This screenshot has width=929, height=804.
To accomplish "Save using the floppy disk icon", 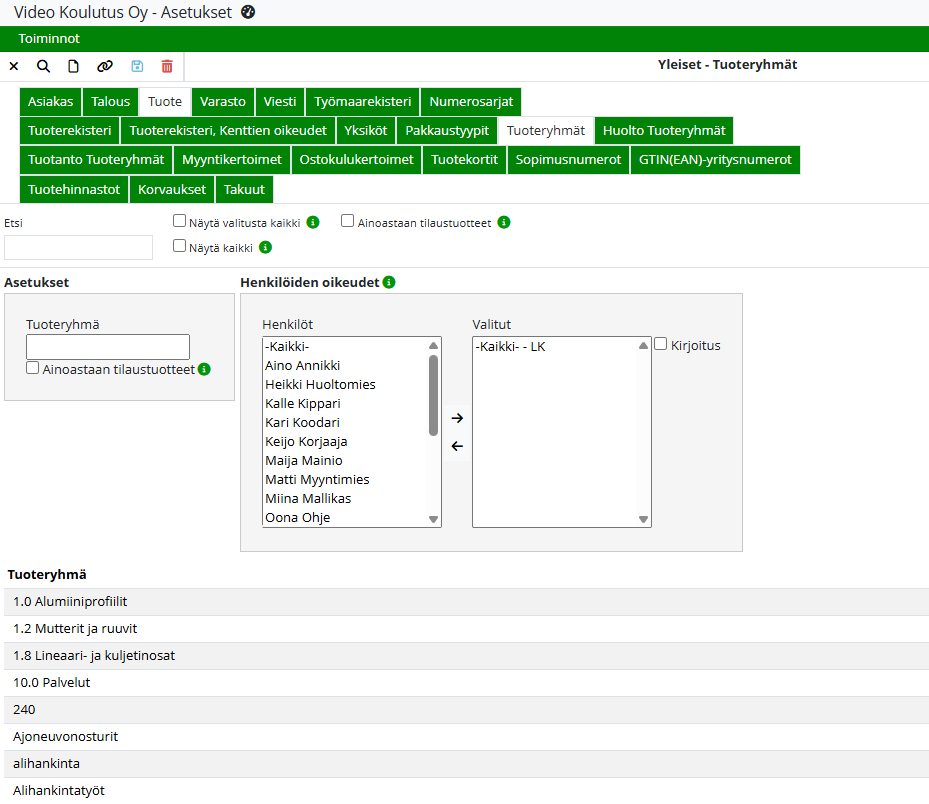I will coord(137,66).
